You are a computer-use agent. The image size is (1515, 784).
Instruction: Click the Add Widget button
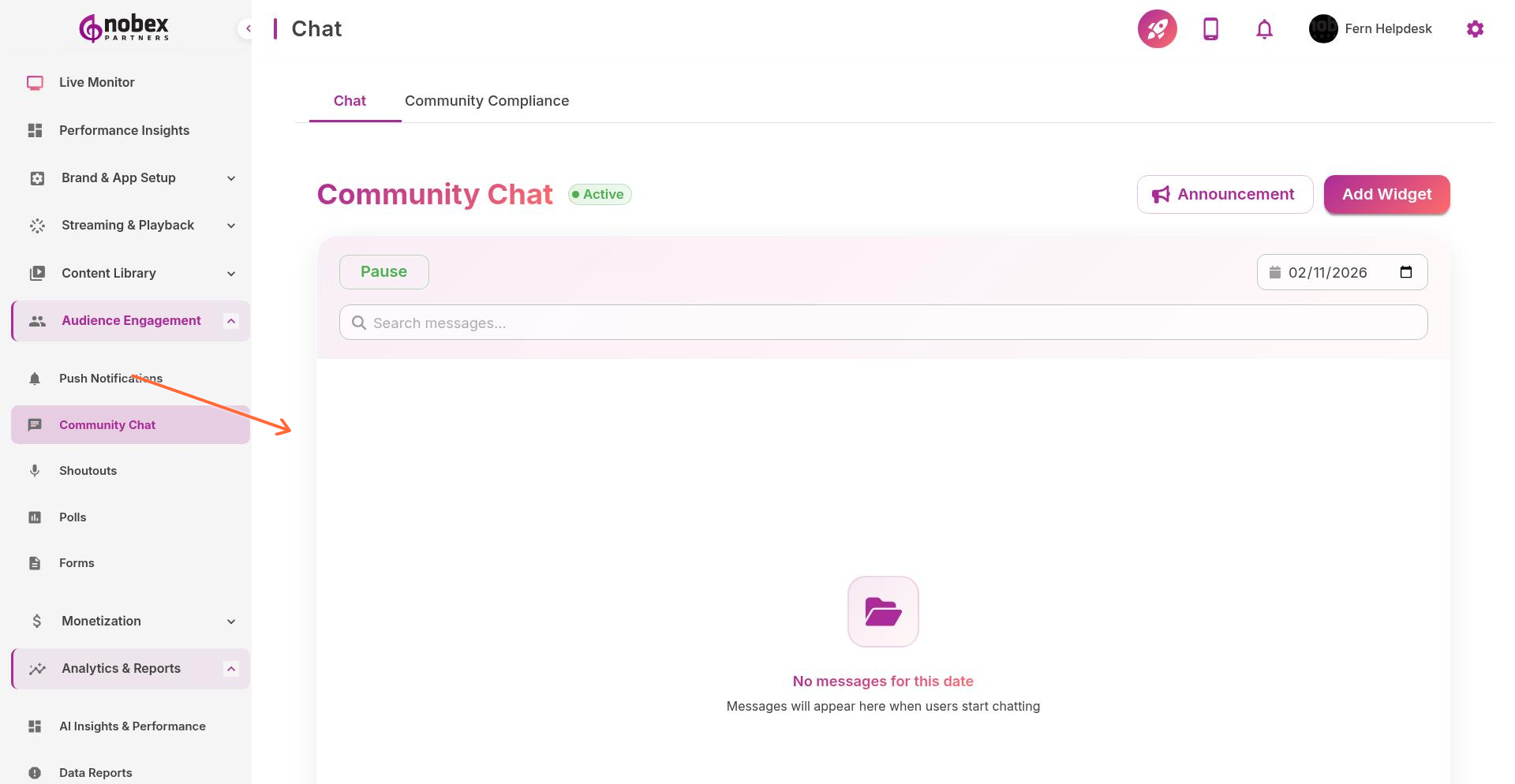(x=1386, y=194)
